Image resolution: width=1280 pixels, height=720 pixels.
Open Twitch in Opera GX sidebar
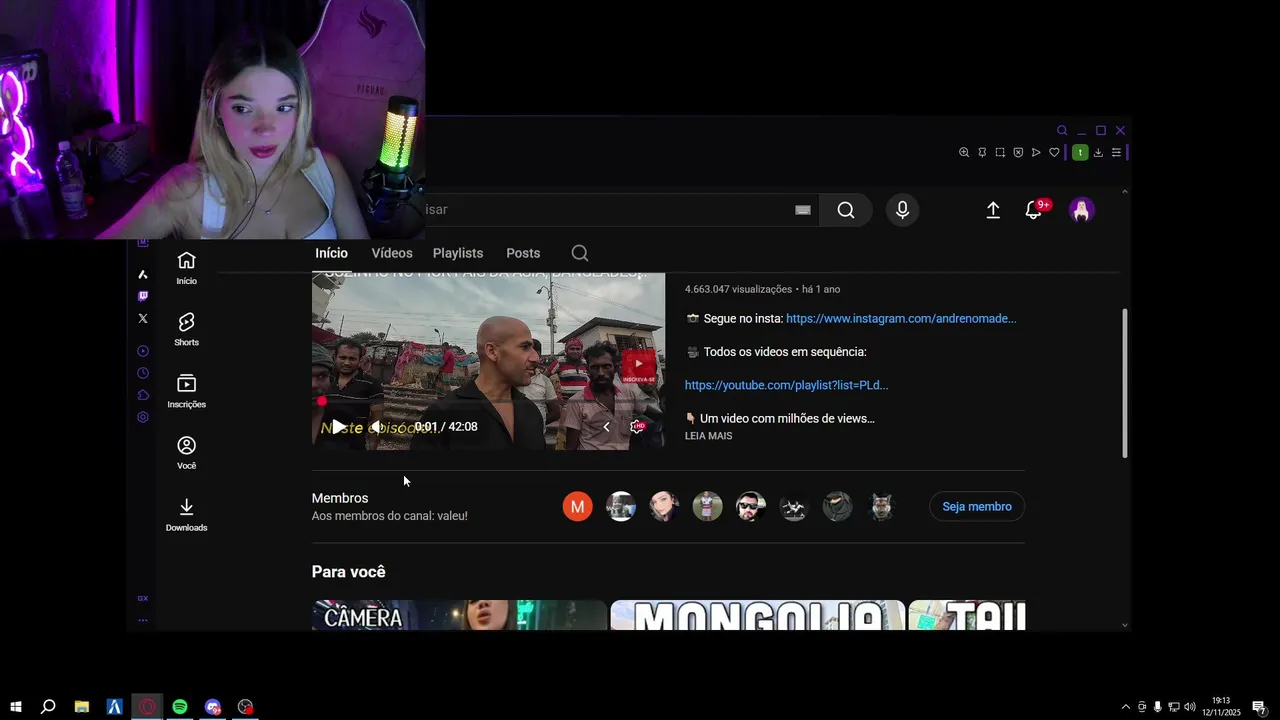[x=143, y=296]
